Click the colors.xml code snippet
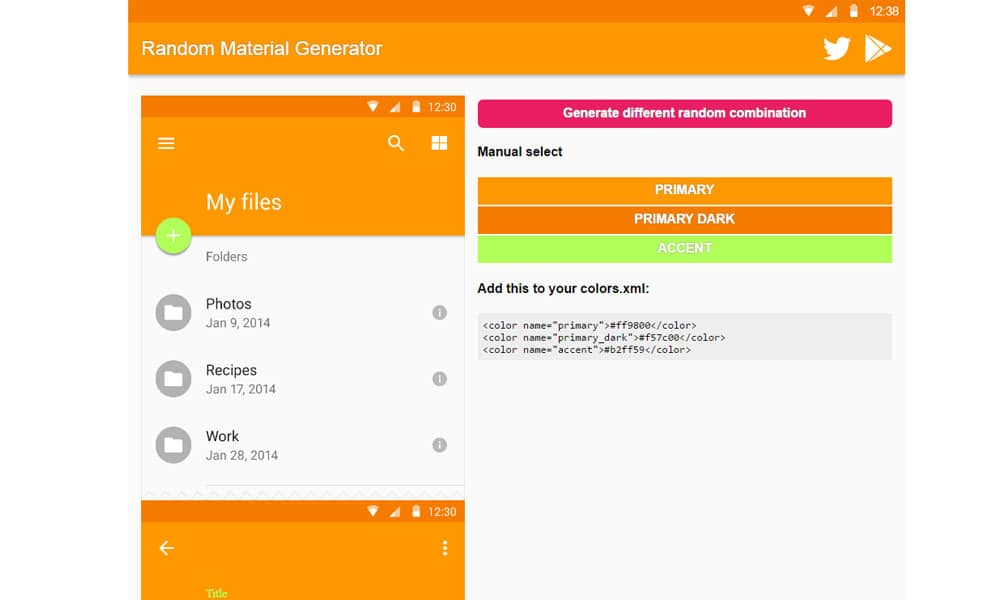 [x=685, y=337]
